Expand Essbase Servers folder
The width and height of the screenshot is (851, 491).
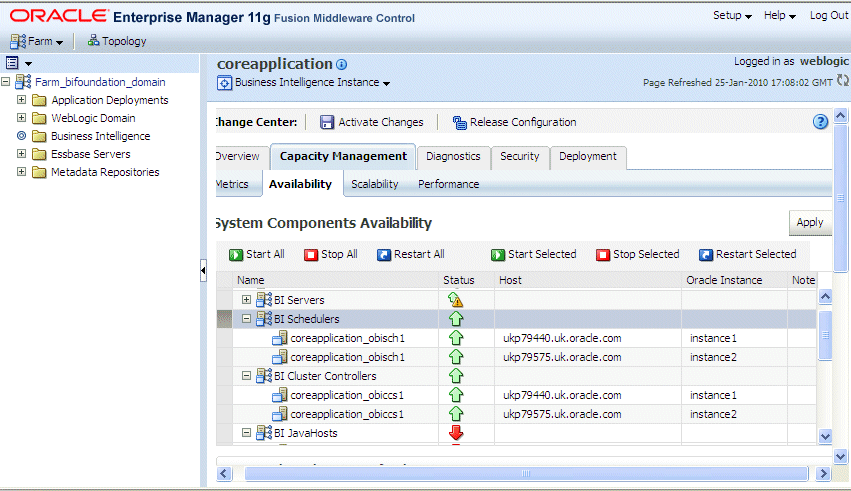click(21, 154)
